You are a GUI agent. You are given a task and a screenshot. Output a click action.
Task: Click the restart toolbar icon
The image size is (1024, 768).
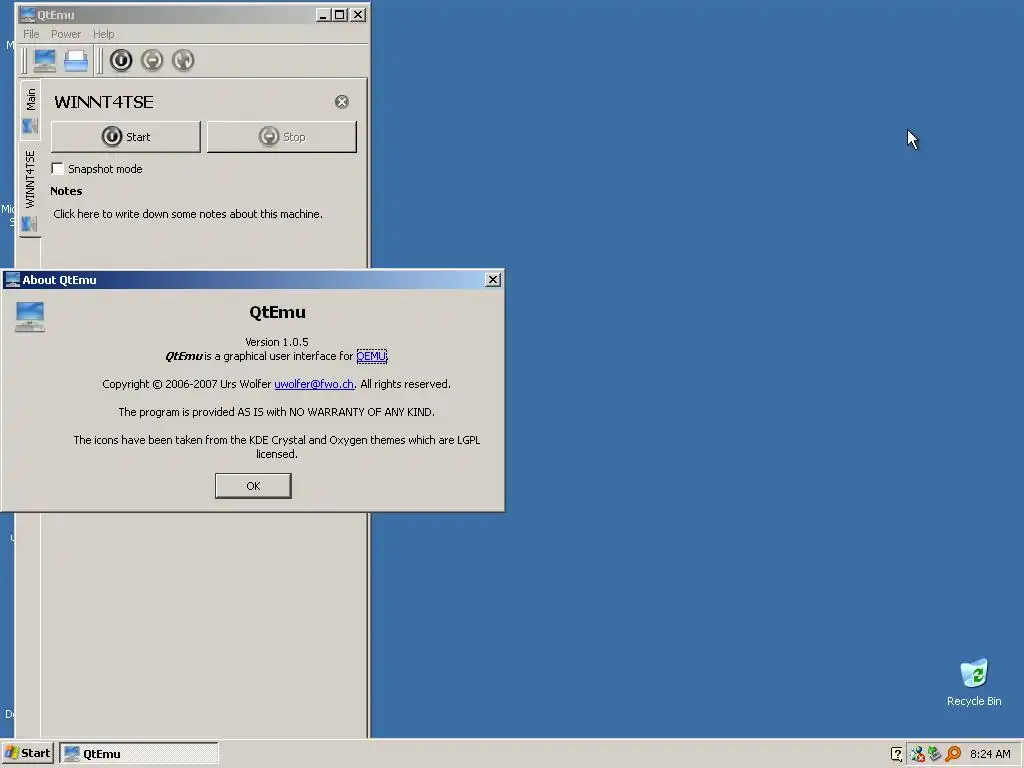[183, 61]
